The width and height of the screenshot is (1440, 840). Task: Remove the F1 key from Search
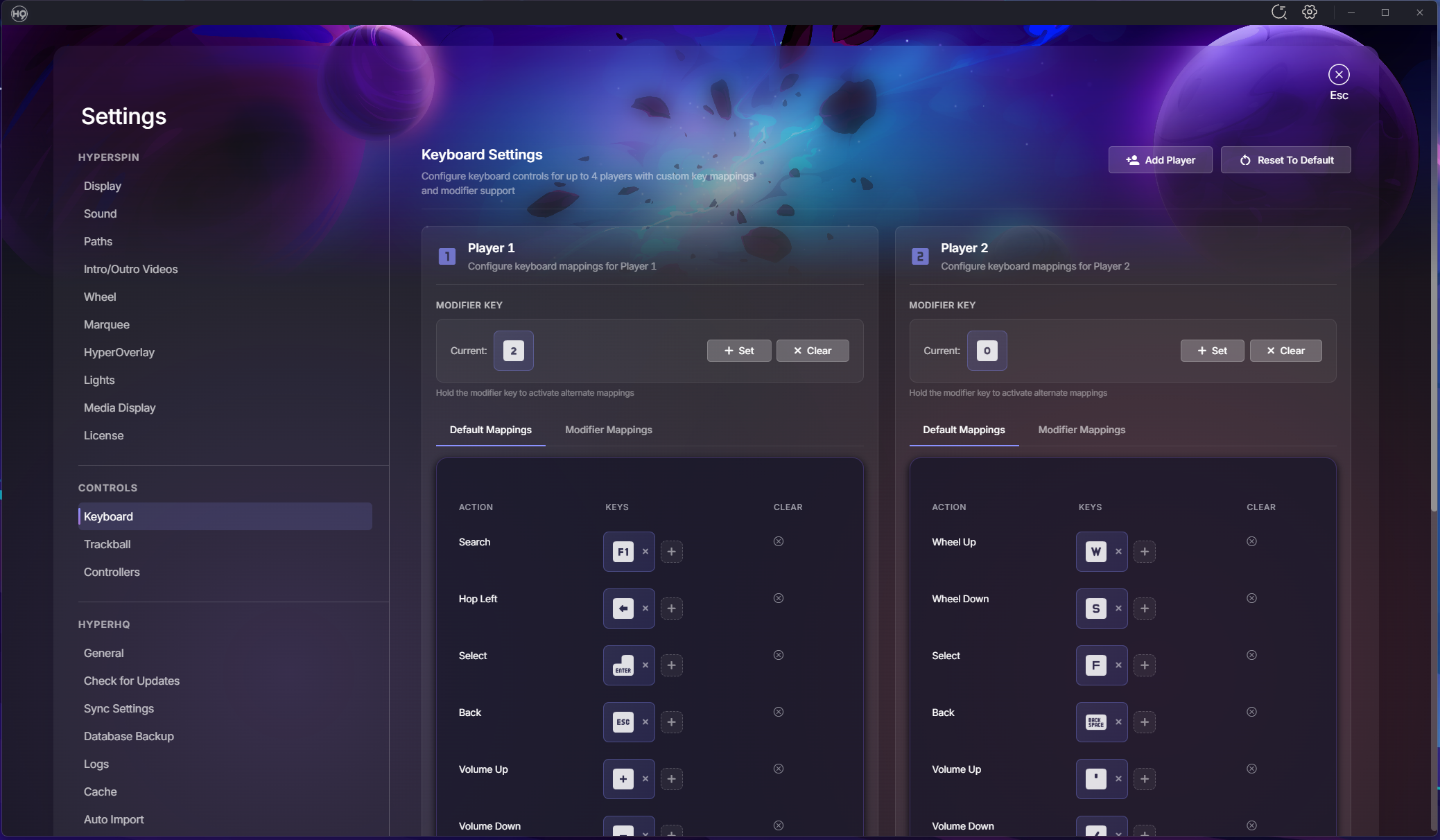tap(645, 552)
